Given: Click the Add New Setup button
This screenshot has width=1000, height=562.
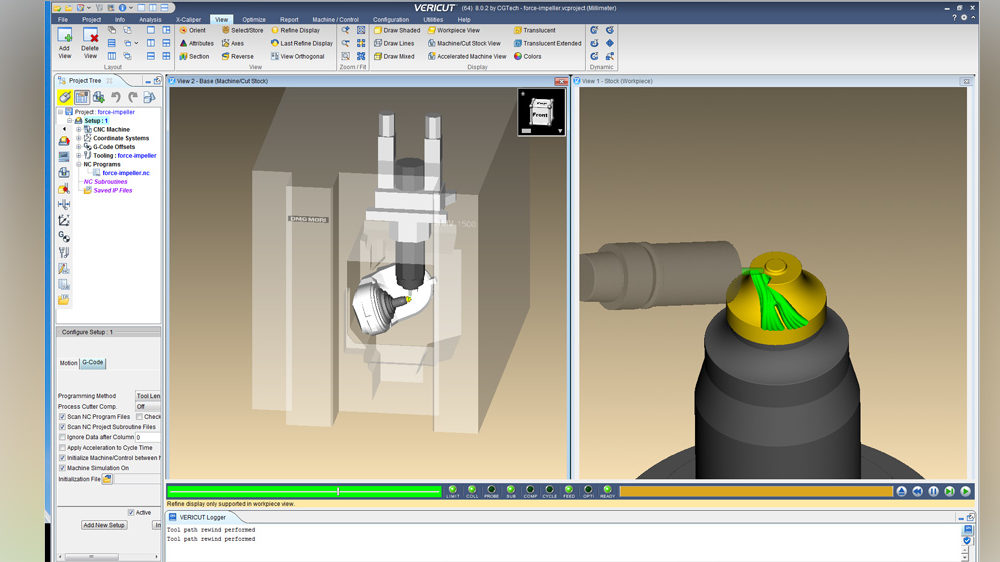Looking at the screenshot, I should tap(104, 525).
